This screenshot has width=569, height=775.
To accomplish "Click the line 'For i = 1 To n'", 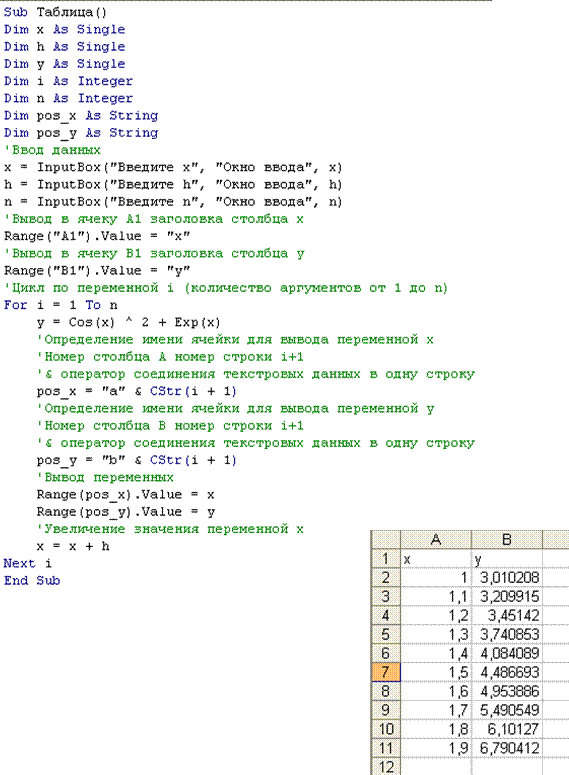I will click(x=60, y=305).
